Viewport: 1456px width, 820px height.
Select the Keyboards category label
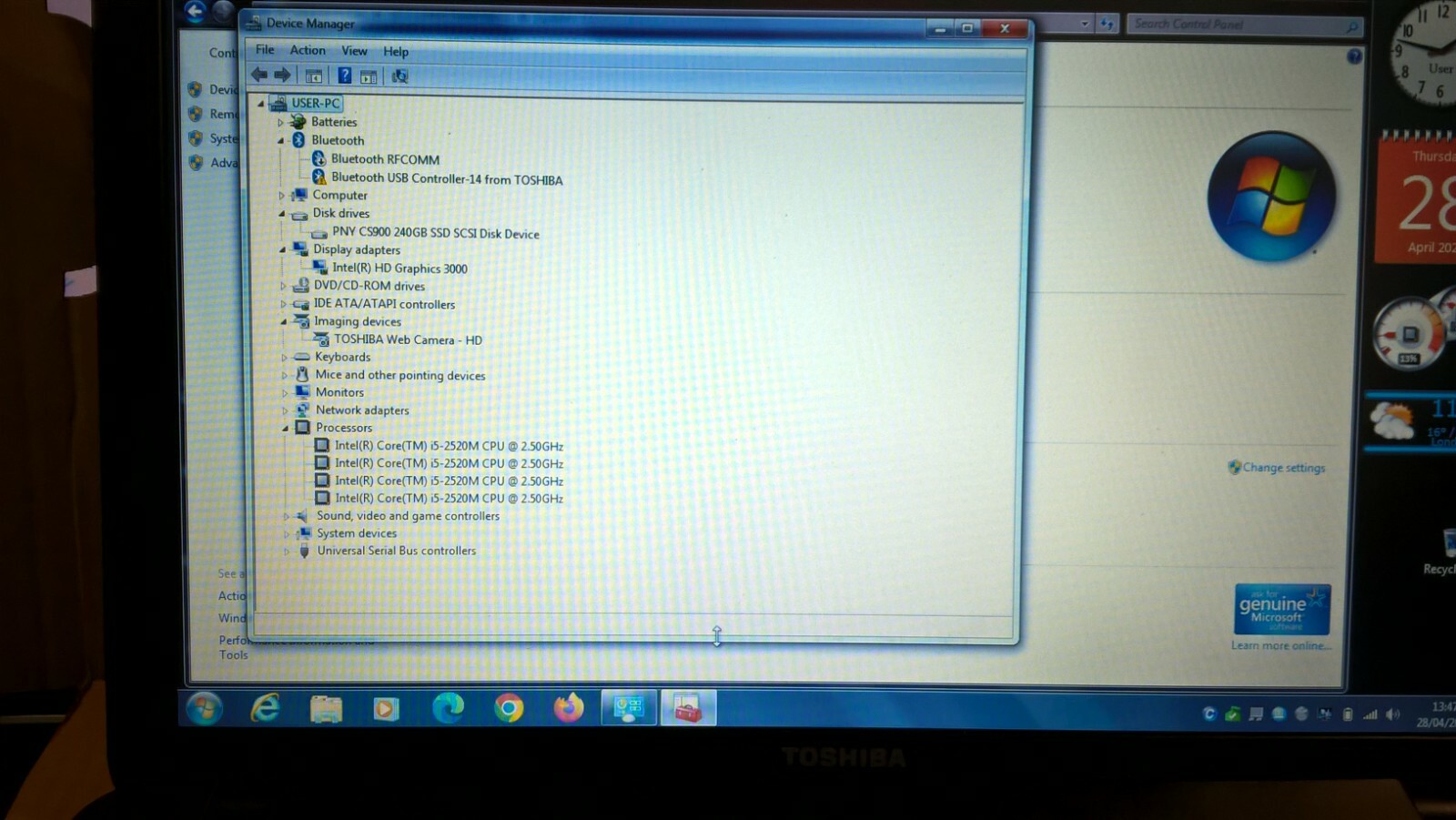coord(342,357)
